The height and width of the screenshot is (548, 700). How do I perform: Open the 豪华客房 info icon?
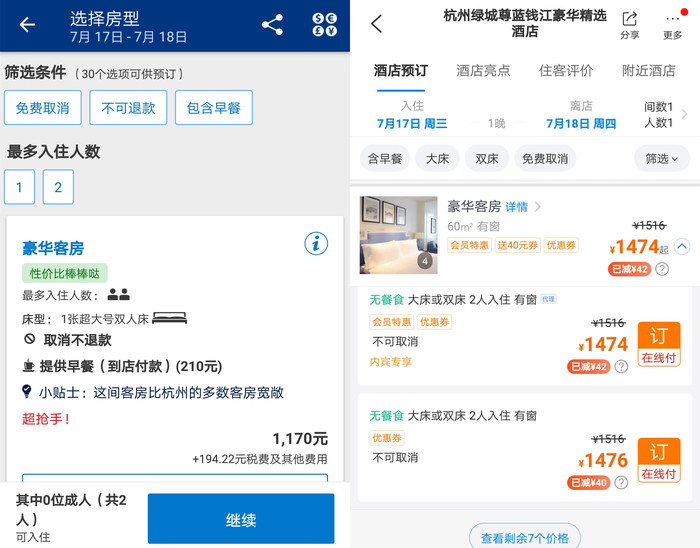pyautogui.click(x=316, y=243)
